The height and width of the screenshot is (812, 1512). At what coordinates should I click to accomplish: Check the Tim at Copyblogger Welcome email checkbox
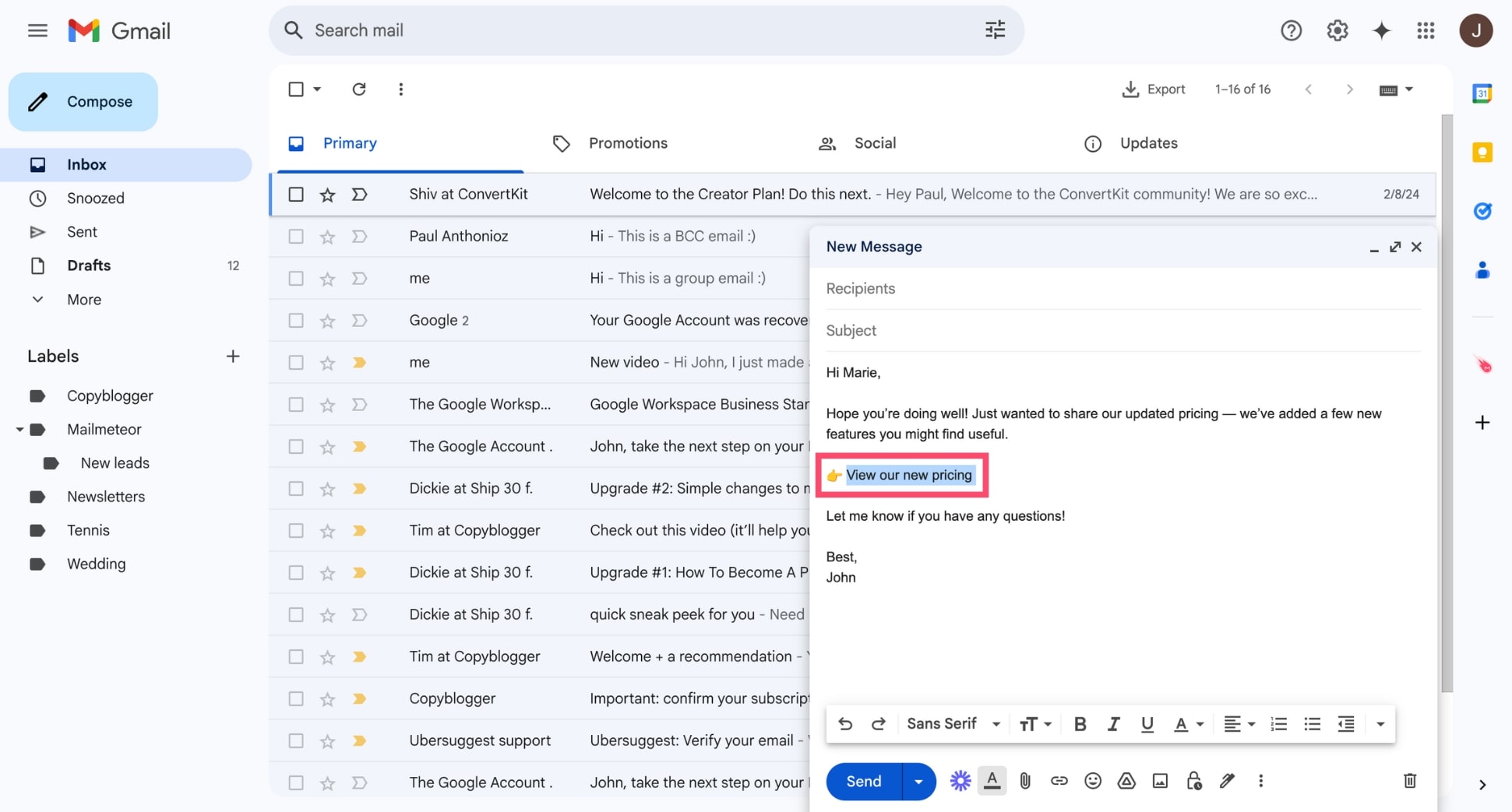pos(295,656)
